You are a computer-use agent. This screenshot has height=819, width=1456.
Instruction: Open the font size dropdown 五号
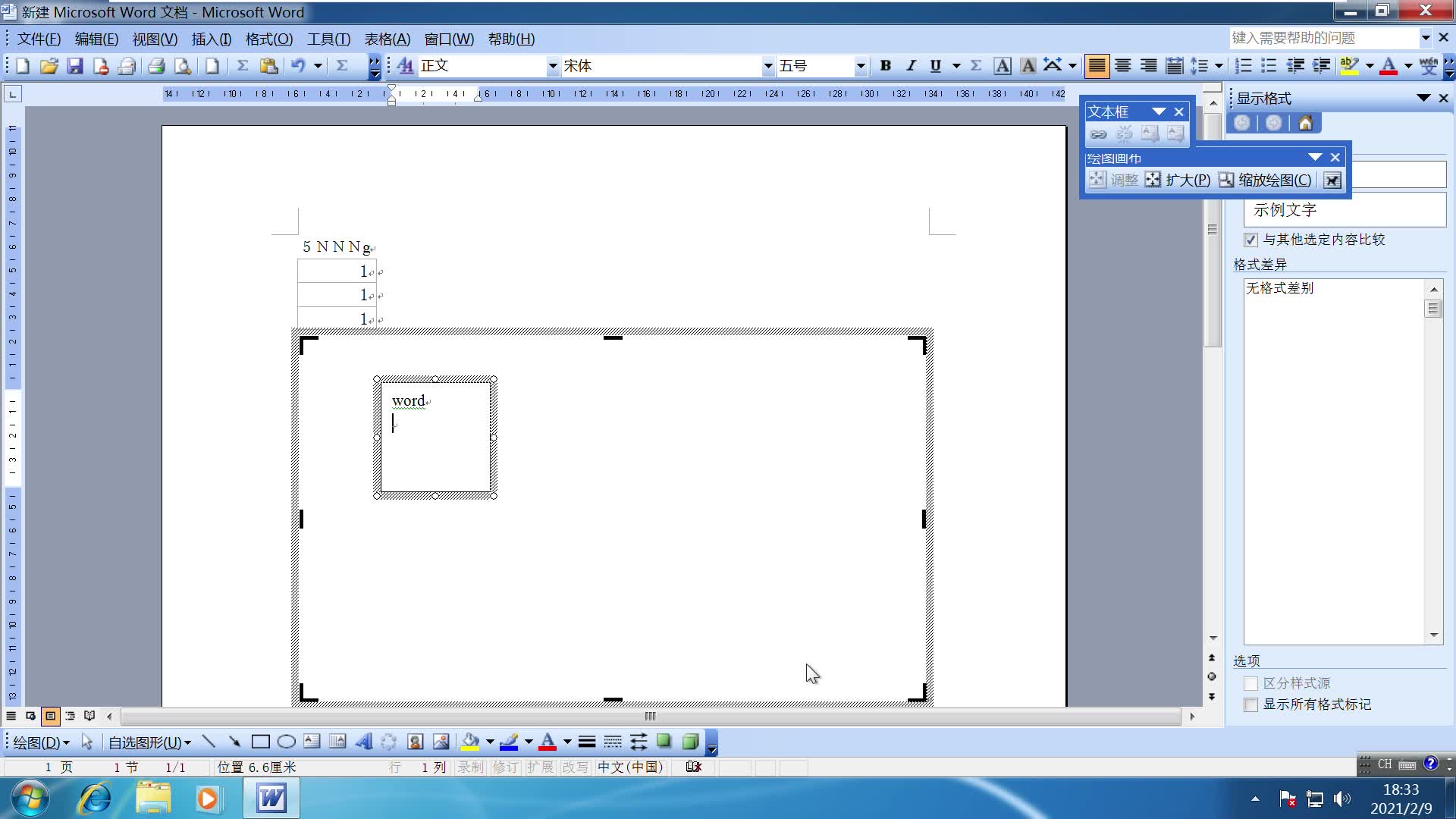pos(860,66)
